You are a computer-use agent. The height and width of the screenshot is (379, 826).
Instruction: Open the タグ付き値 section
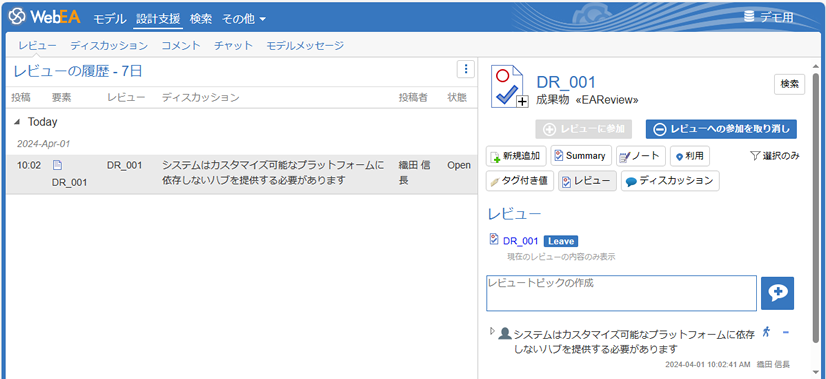[519, 181]
